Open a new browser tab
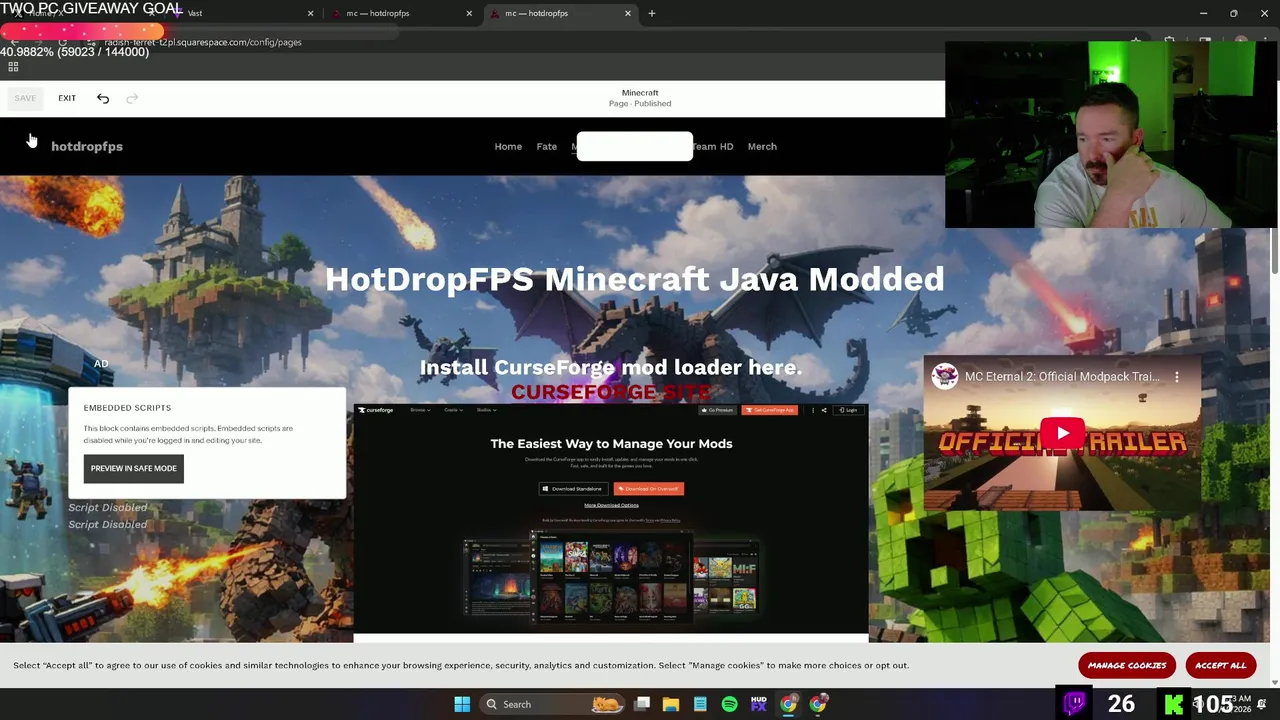Image resolution: width=1280 pixels, height=720 pixels. pyautogui.click(x=652, y=13)
